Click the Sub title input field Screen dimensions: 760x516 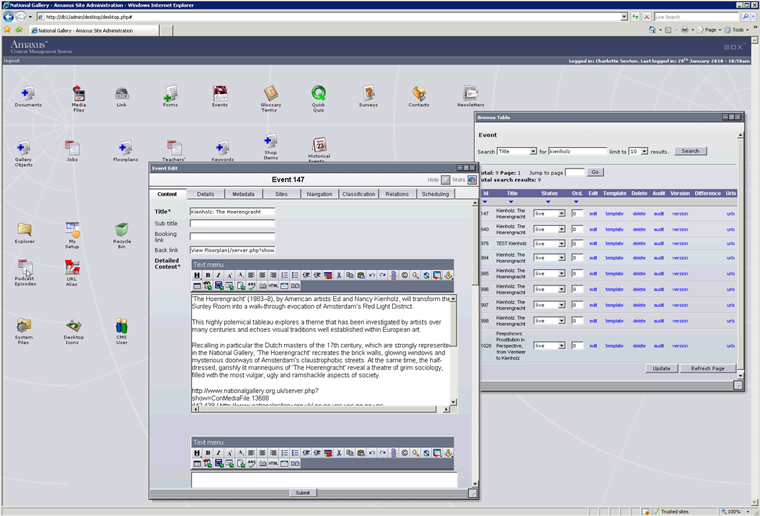pos(232,225)
